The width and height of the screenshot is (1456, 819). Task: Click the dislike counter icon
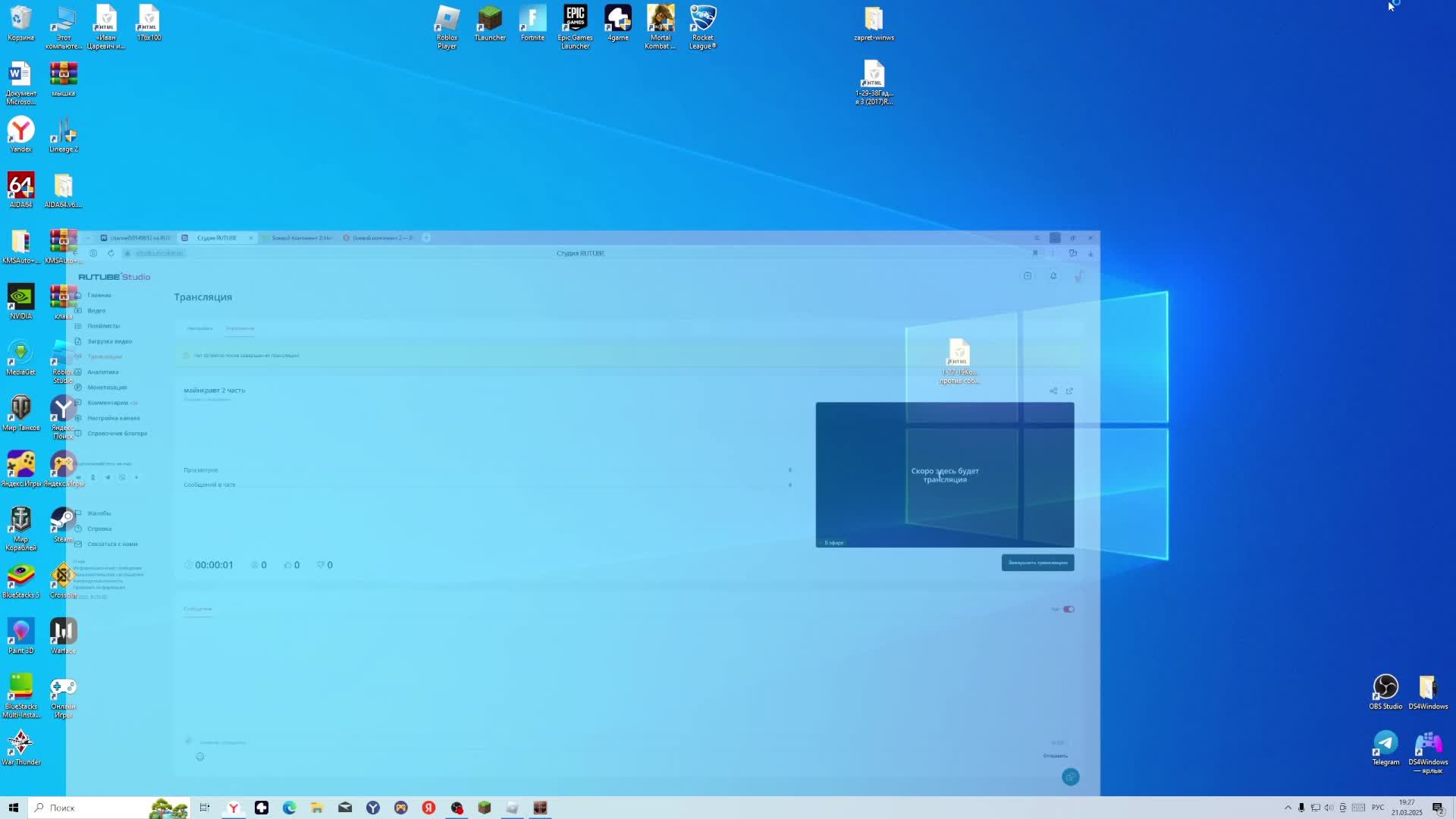pyautogui.click(x=321, y=565)
